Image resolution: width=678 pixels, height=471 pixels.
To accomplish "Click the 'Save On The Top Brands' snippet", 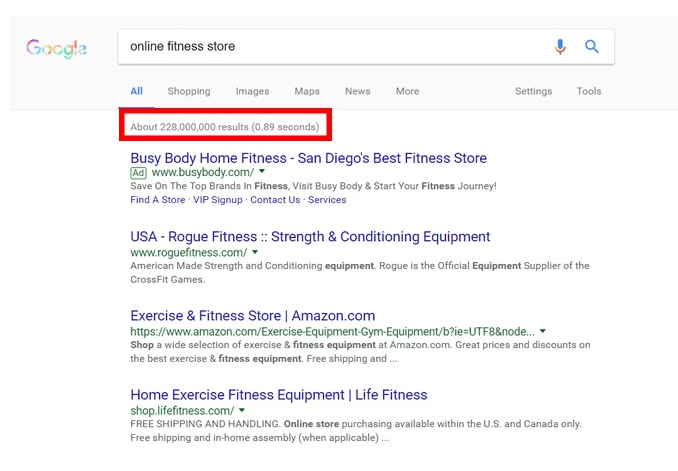I will point(313,186).
